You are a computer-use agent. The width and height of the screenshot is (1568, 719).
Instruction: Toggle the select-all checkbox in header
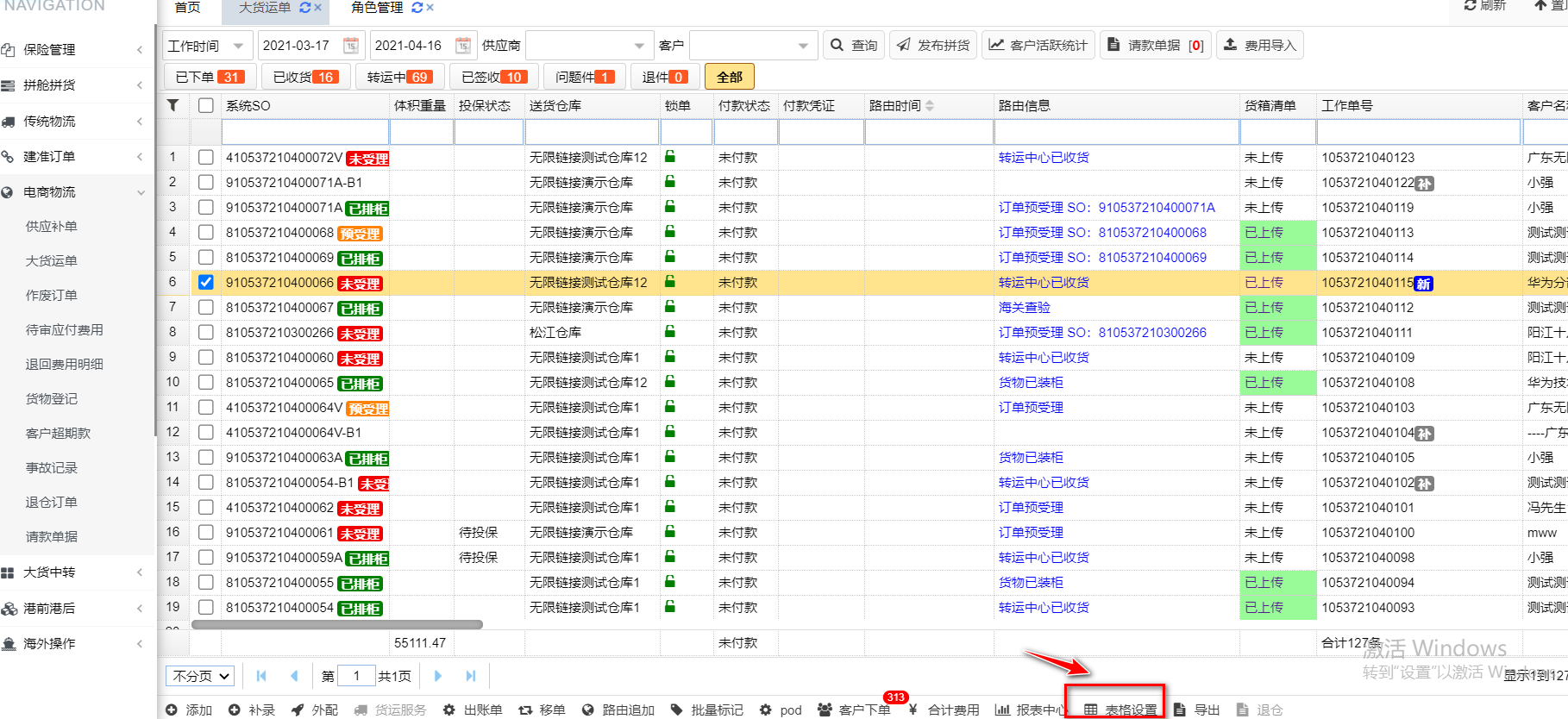[x=205, y=105]
